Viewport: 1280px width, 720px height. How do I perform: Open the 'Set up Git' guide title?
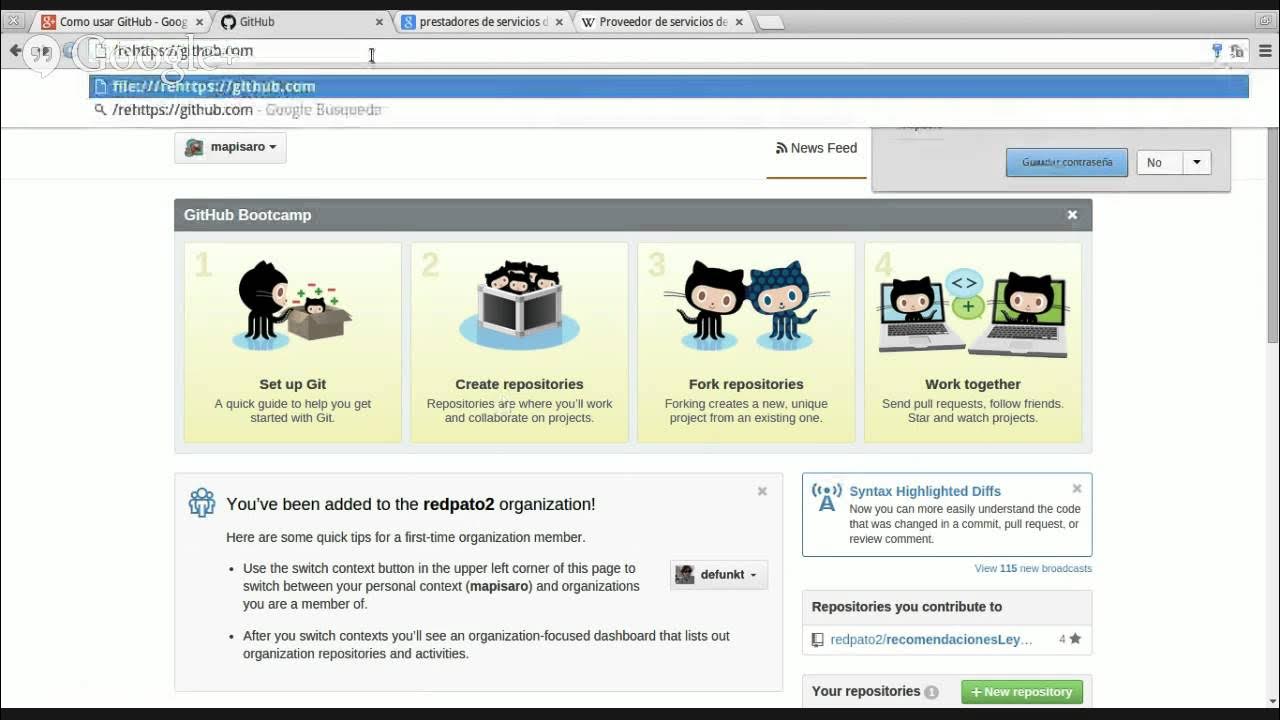pyautogui.click(x=293, y=384)
